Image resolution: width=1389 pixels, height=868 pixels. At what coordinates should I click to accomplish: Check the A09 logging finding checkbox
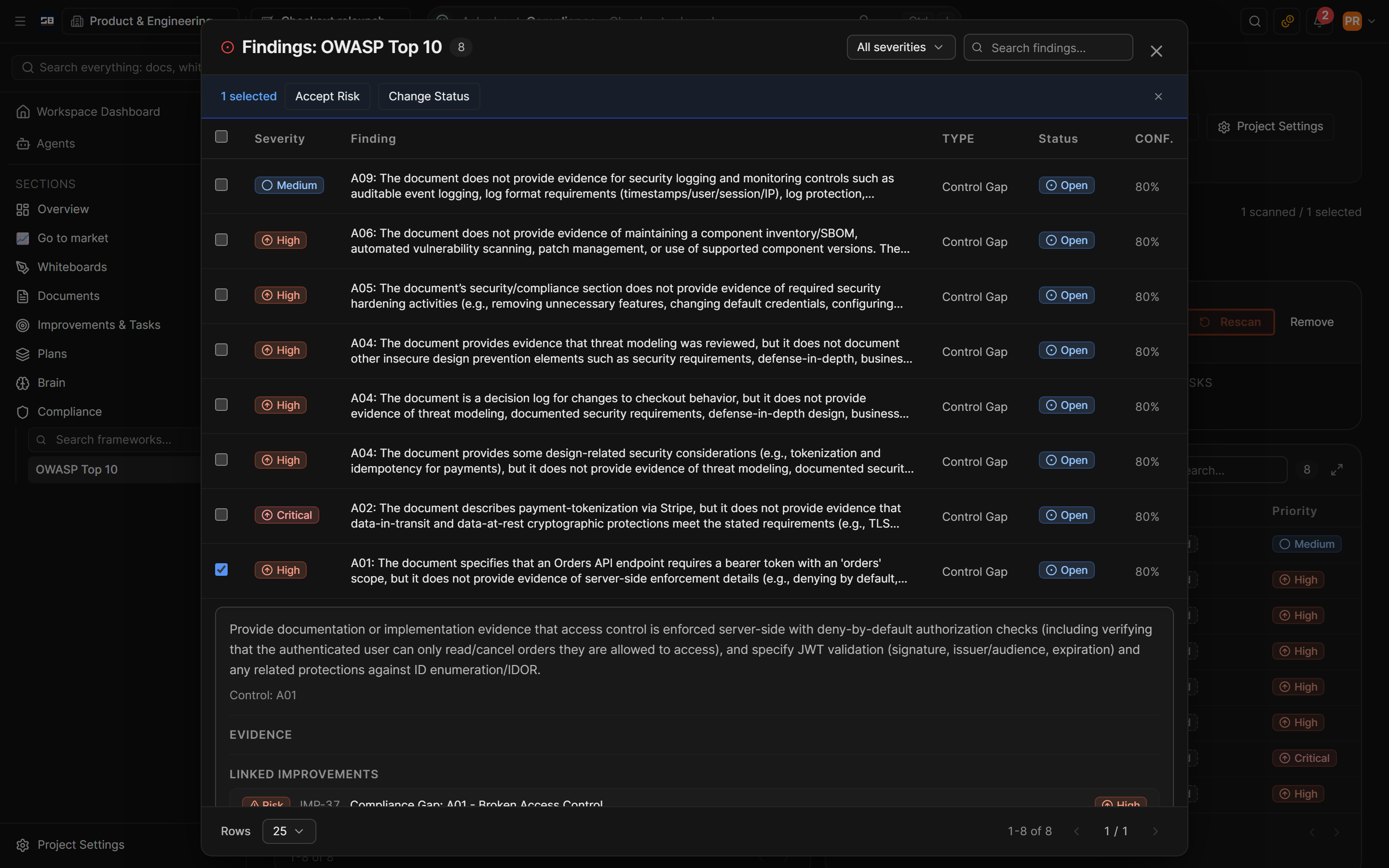(x=221, y=185)
